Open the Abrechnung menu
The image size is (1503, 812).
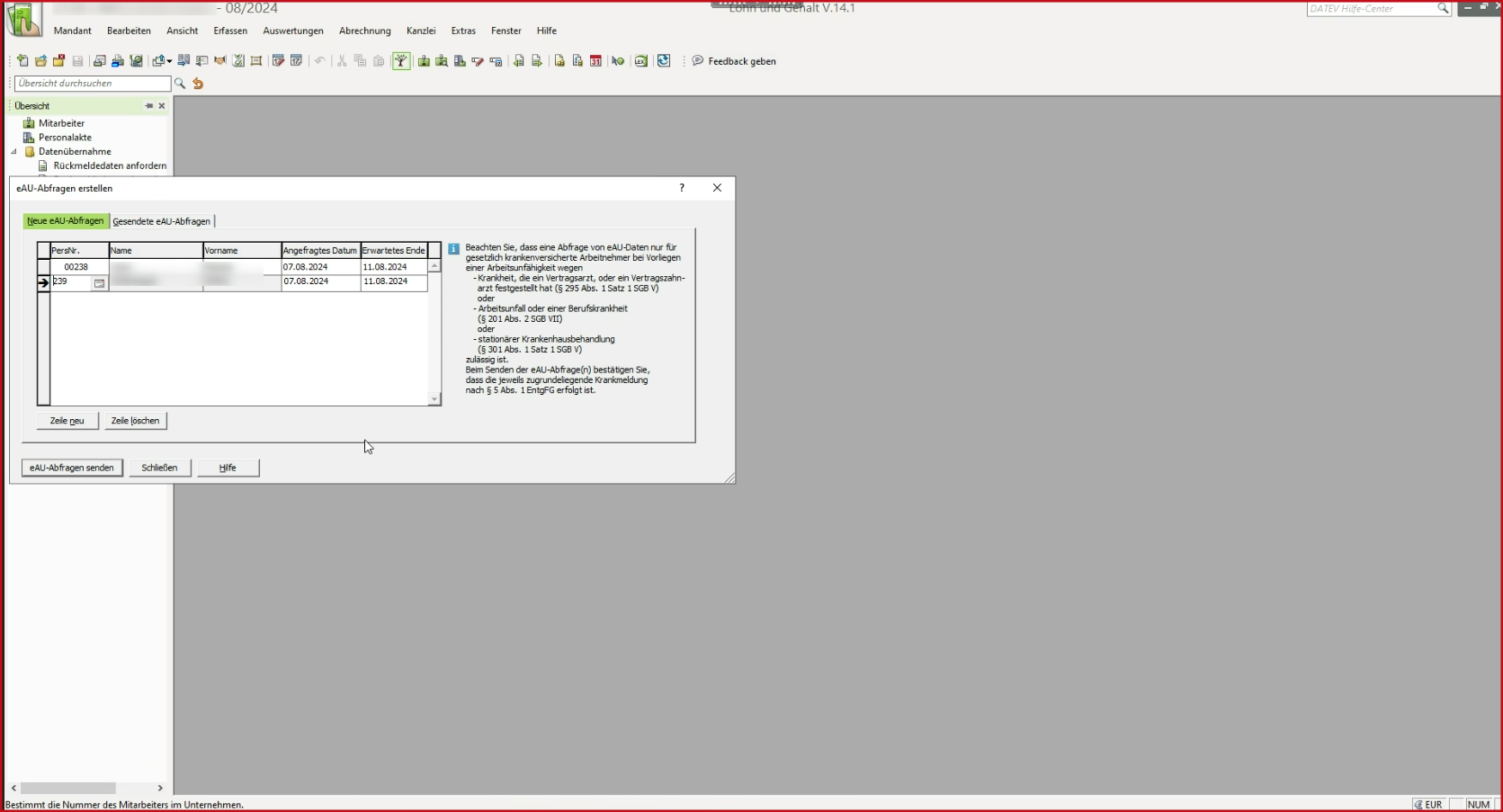point(364,31)
